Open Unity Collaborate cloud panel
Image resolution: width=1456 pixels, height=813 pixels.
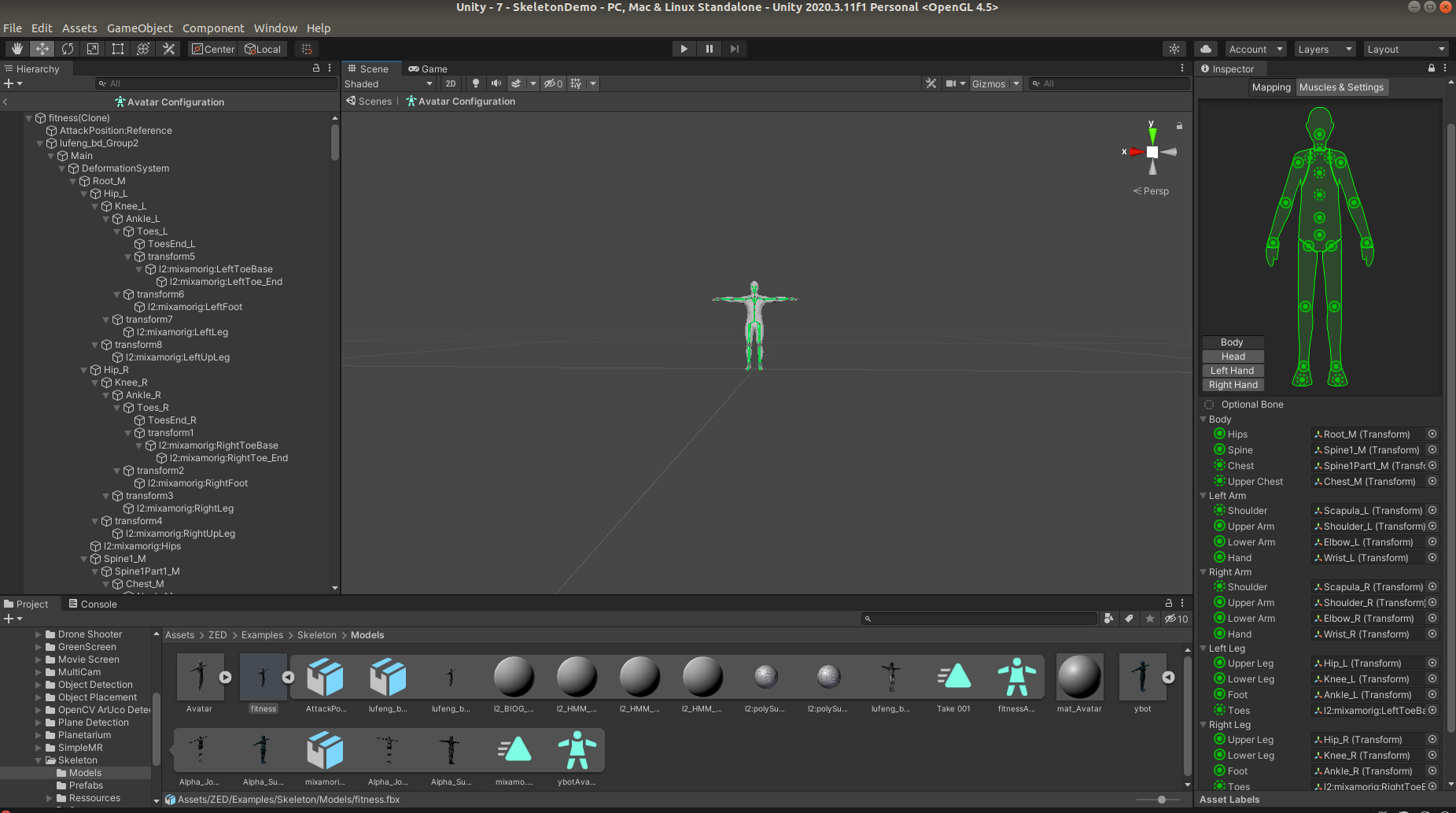pyautogui.click(x=1206, y=48)
